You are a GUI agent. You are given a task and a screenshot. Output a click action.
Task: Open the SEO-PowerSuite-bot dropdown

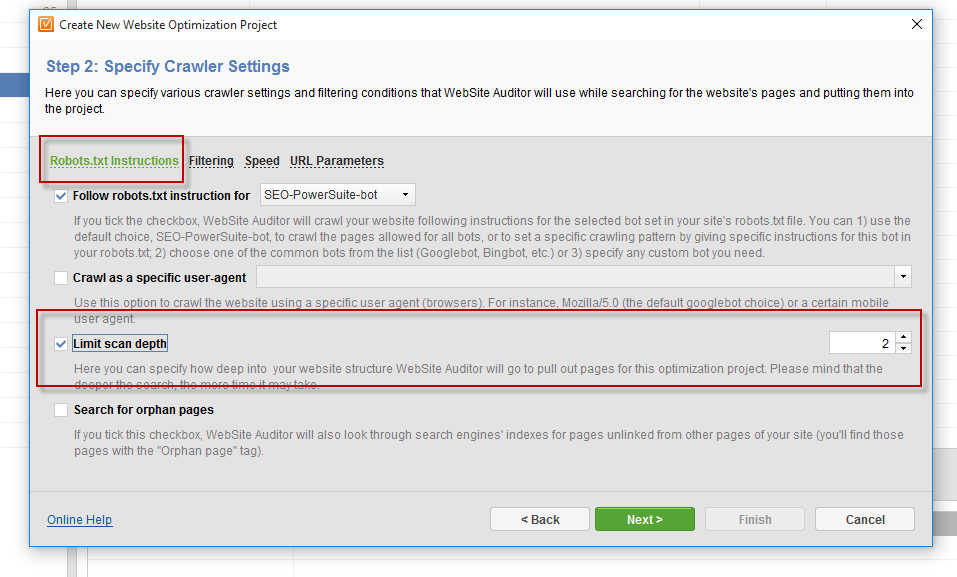338,195
